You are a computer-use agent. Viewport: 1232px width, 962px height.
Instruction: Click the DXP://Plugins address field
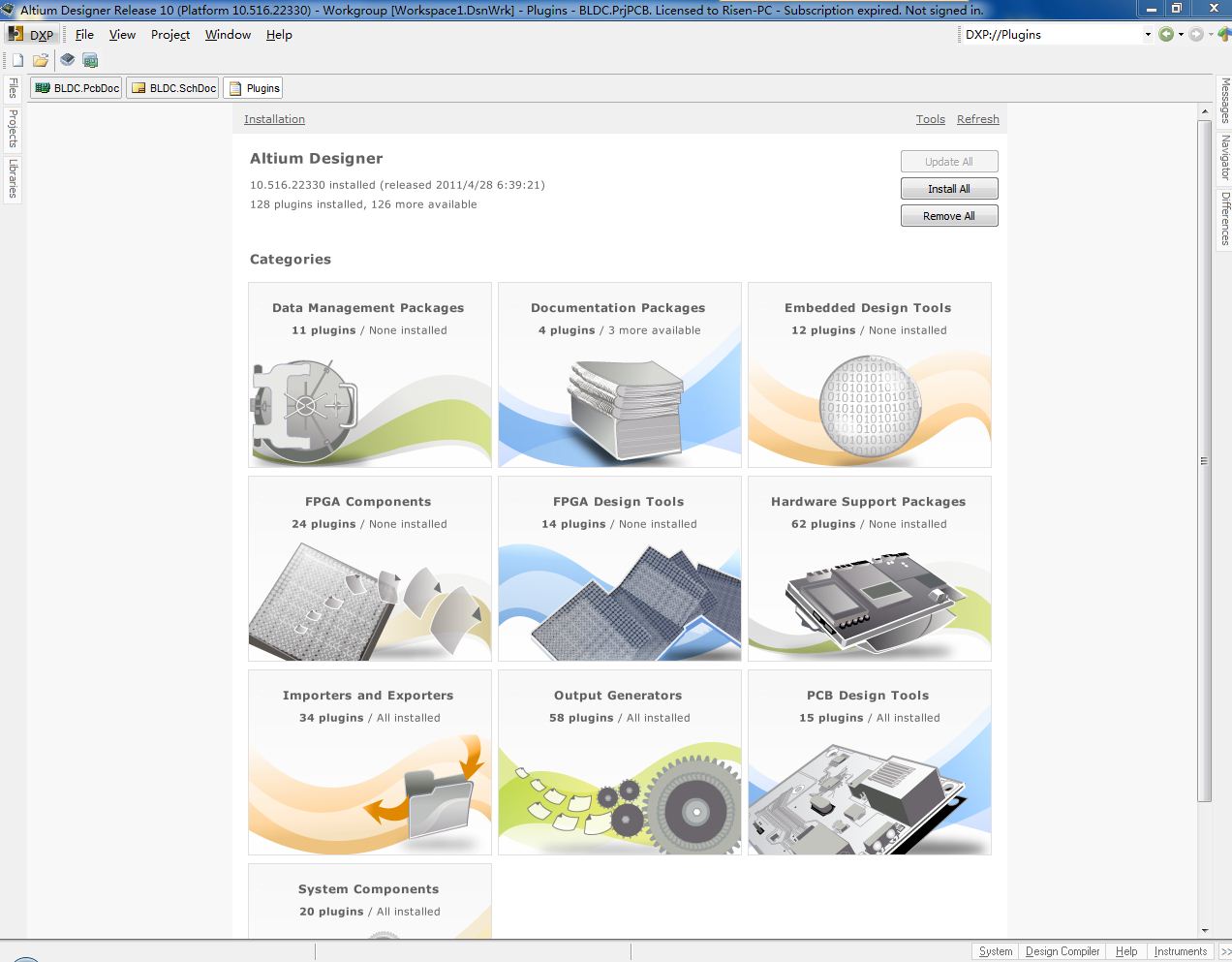pos(1051,34)
